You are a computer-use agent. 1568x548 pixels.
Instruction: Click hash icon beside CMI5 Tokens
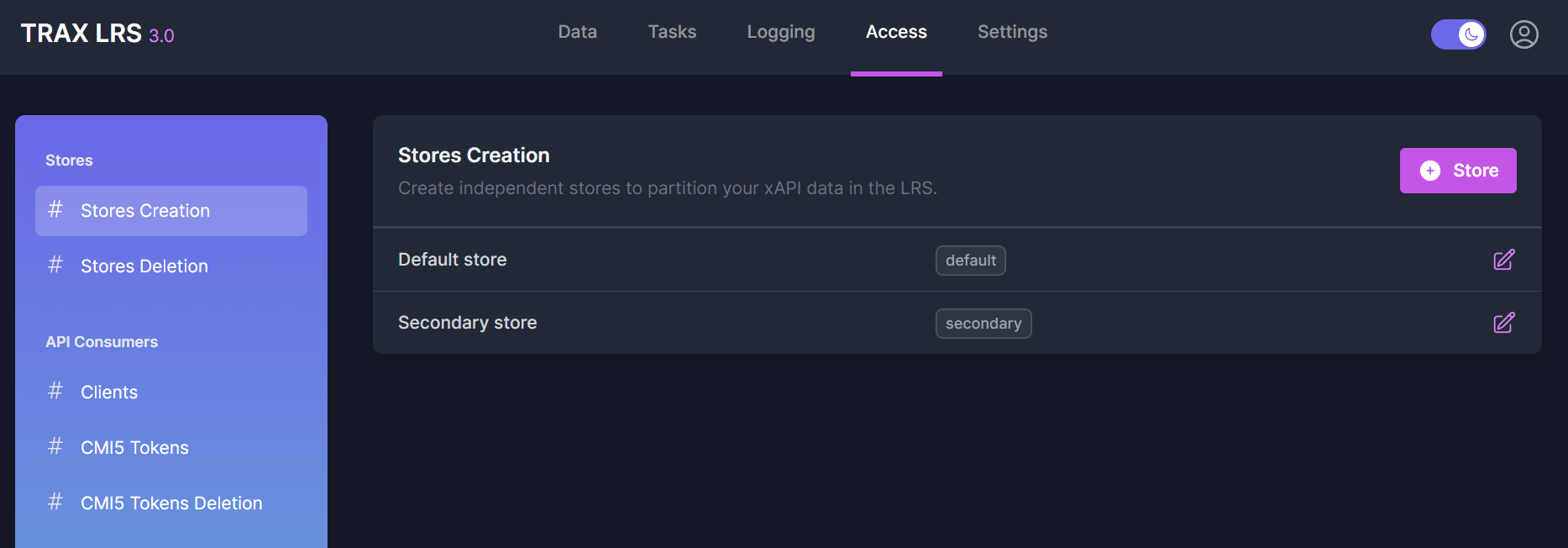pyautogui.click(x=55, y=446)
